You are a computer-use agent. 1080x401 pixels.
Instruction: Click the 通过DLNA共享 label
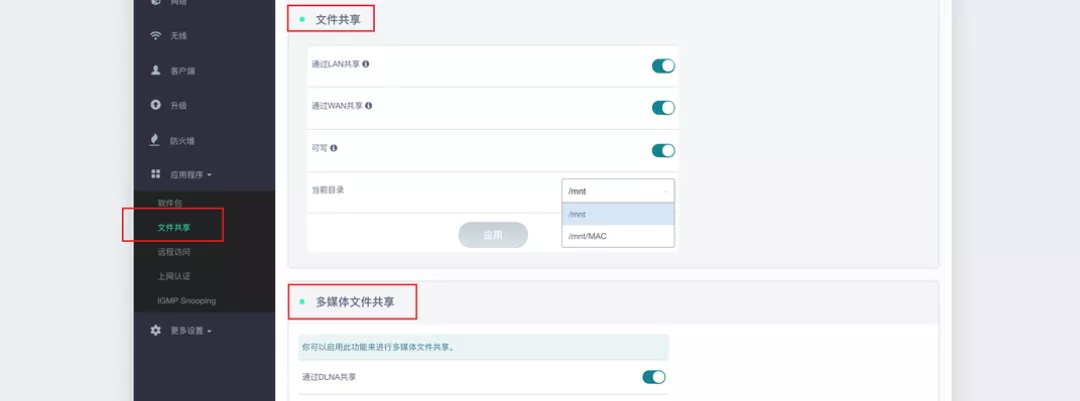(x=329, y=378)
